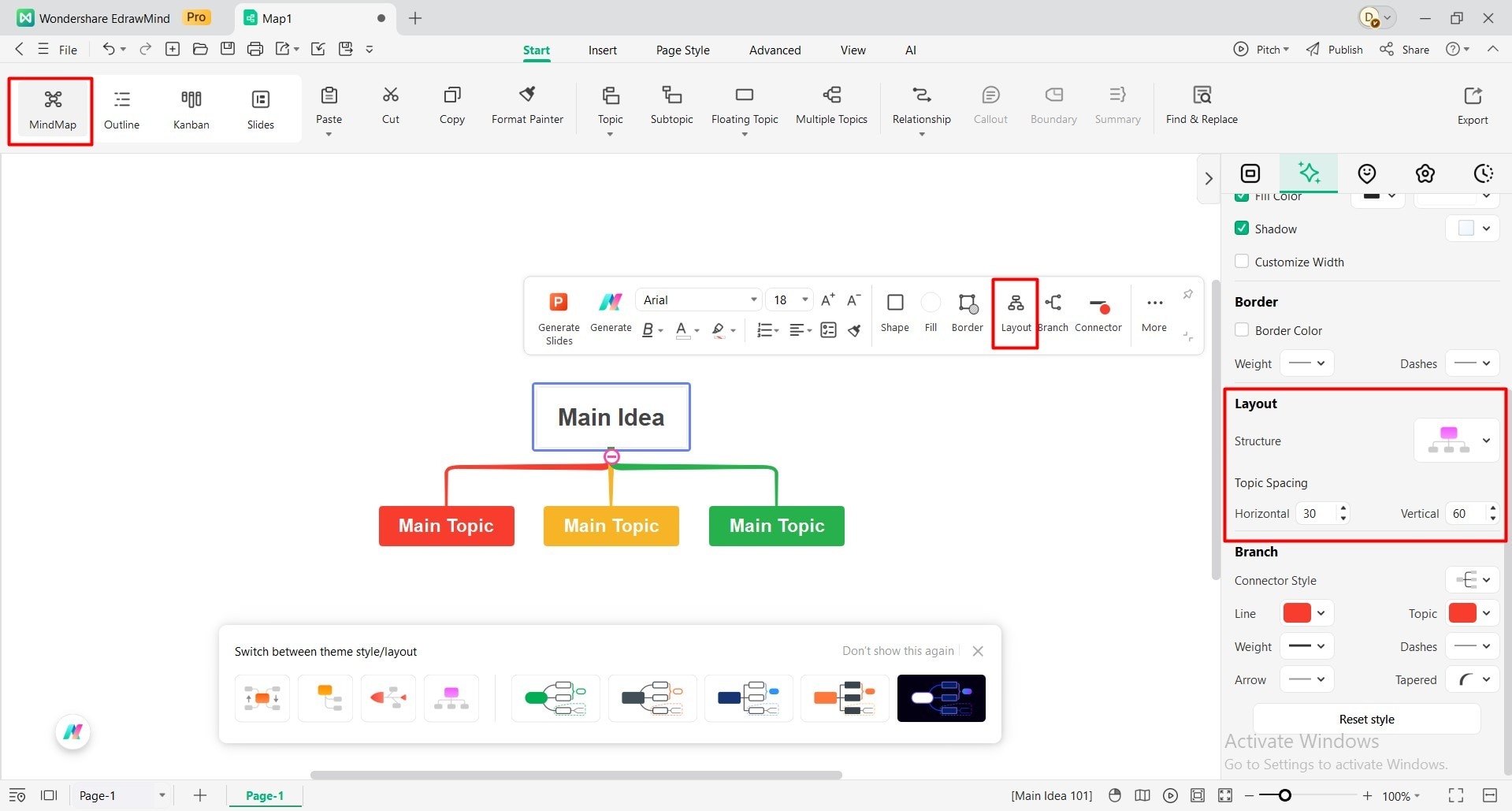Open Layout options in floating toolbar
The image size is (1512, 811).
click(x=1016, y=312)
